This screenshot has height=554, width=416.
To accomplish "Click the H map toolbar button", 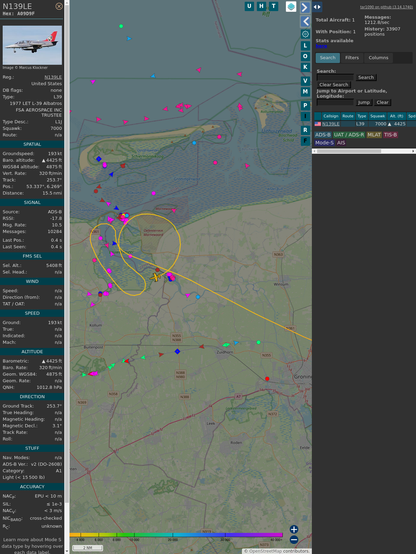I will pyautogui.click(x=261, y=6).
